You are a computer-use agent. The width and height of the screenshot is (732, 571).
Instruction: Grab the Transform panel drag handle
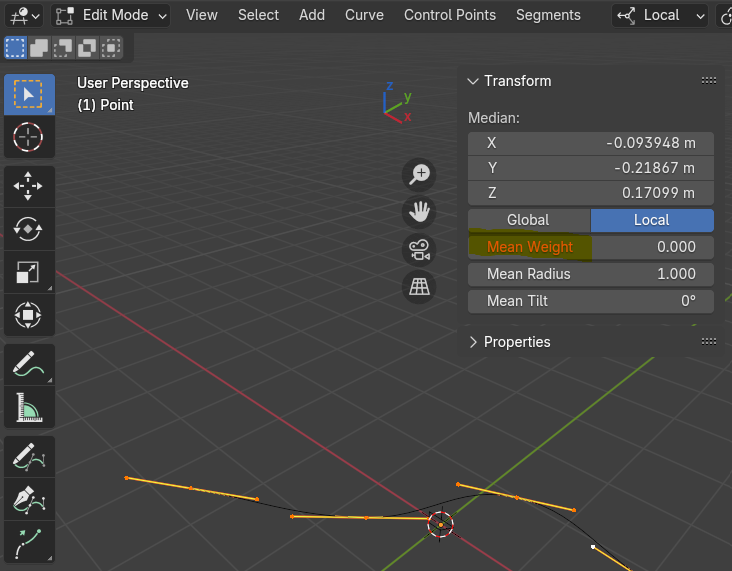[x=709, y=81]
